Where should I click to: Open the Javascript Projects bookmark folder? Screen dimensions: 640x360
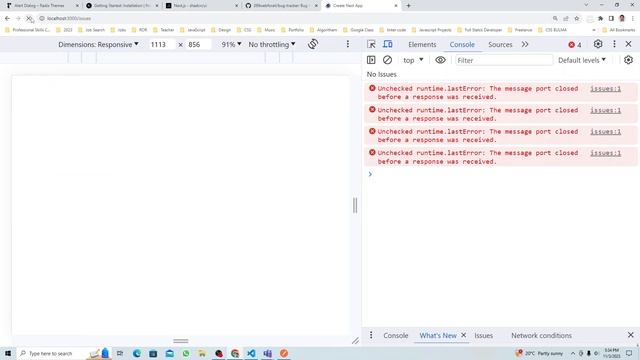431,30
